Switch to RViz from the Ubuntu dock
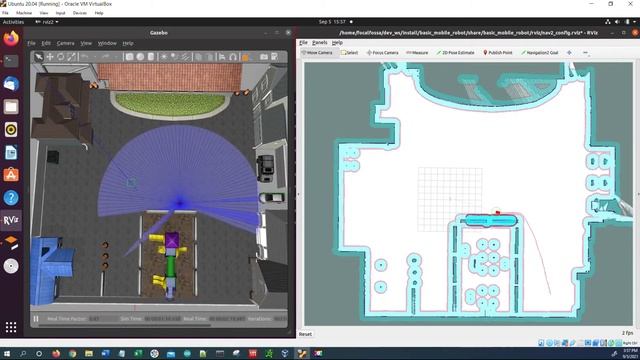Screen dimensions: 640x360 coord(11,220)
